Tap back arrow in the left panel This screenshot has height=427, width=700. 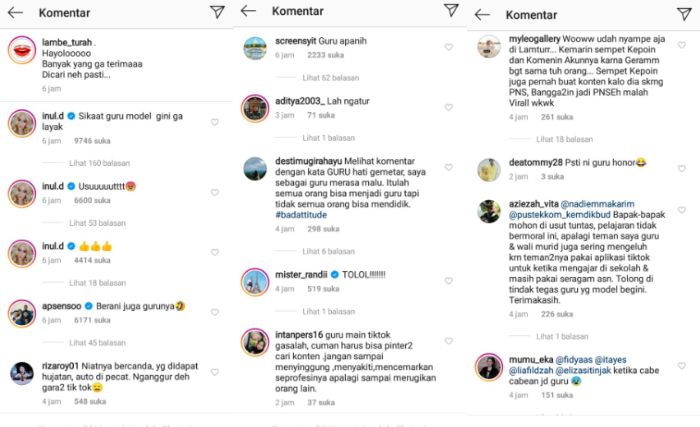tap(16, 13)
